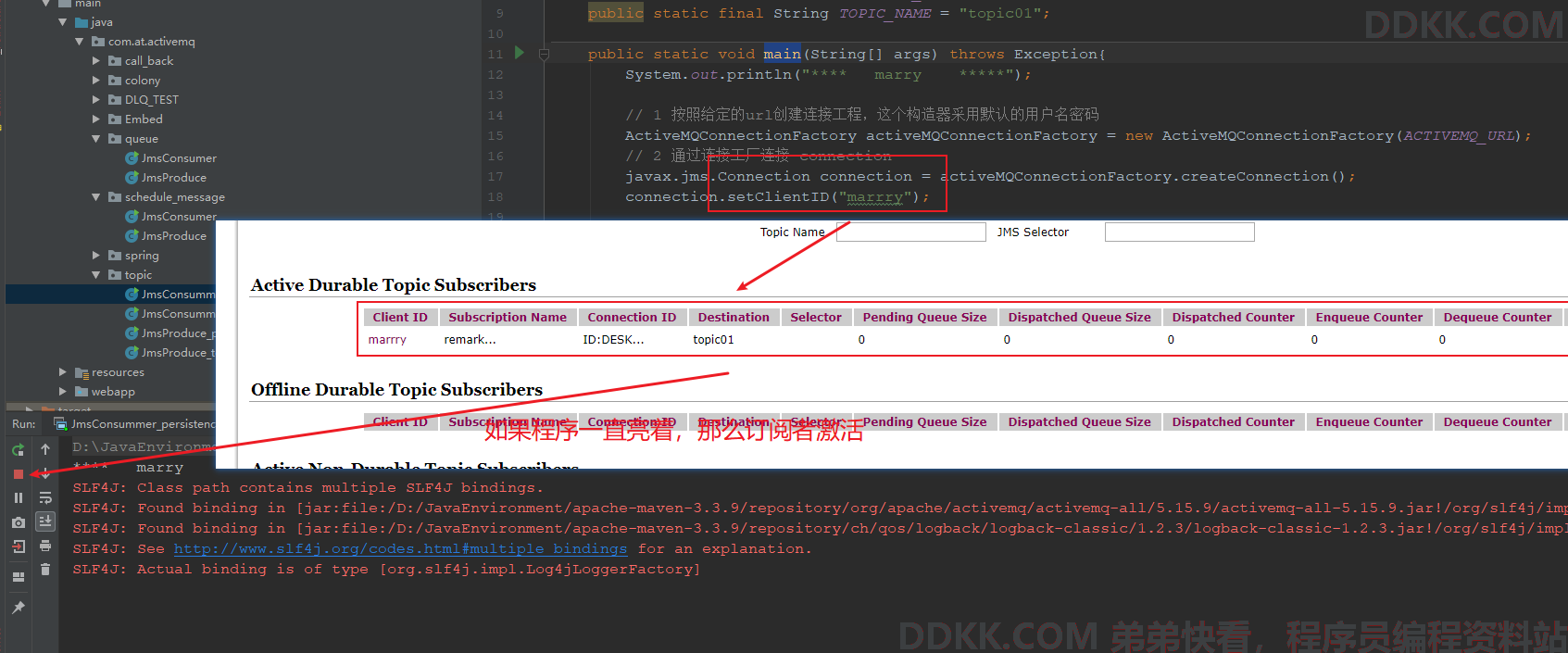Click Dequeue Counter header in Offline Durable table
Image resolution: width=1568 pixels, height=653 pixels.
(x=1497, y=422)
